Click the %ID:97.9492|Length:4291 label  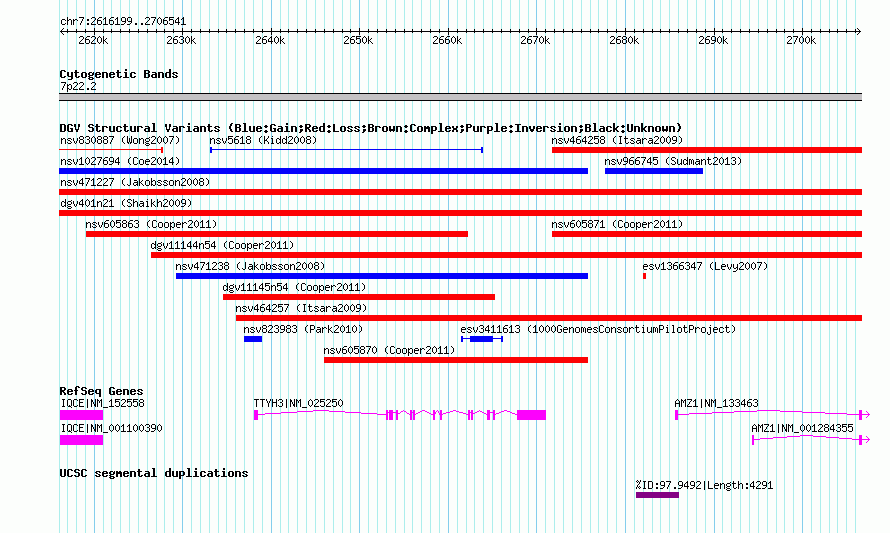coord(704,485)
